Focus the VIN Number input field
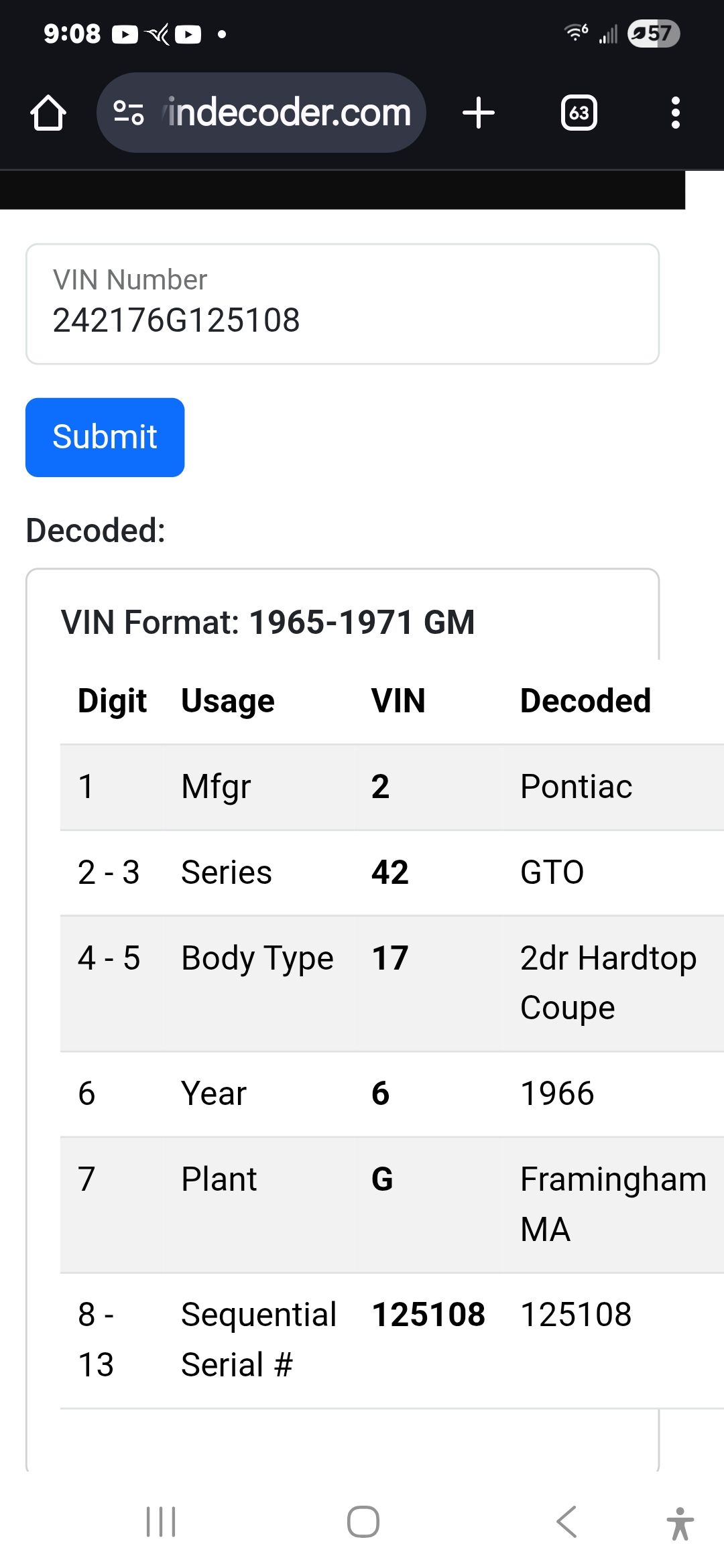The width and height of the screenshot is (724, 1568). point(343,304)
